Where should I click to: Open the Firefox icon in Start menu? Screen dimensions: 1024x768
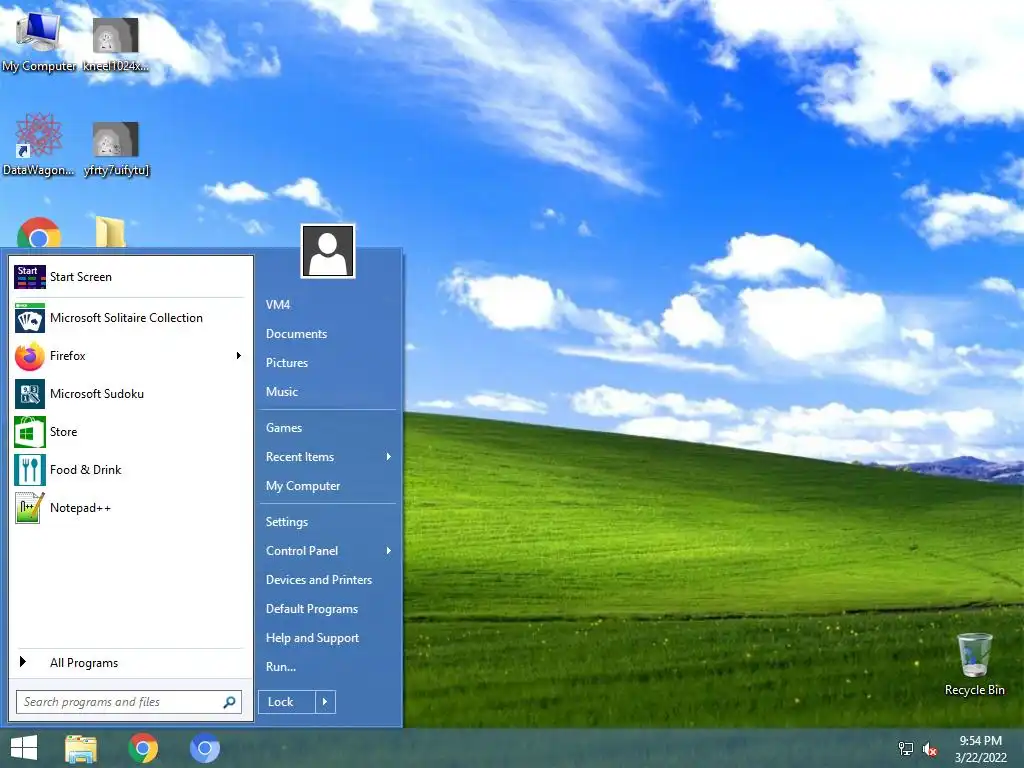[x=30, y=356]
